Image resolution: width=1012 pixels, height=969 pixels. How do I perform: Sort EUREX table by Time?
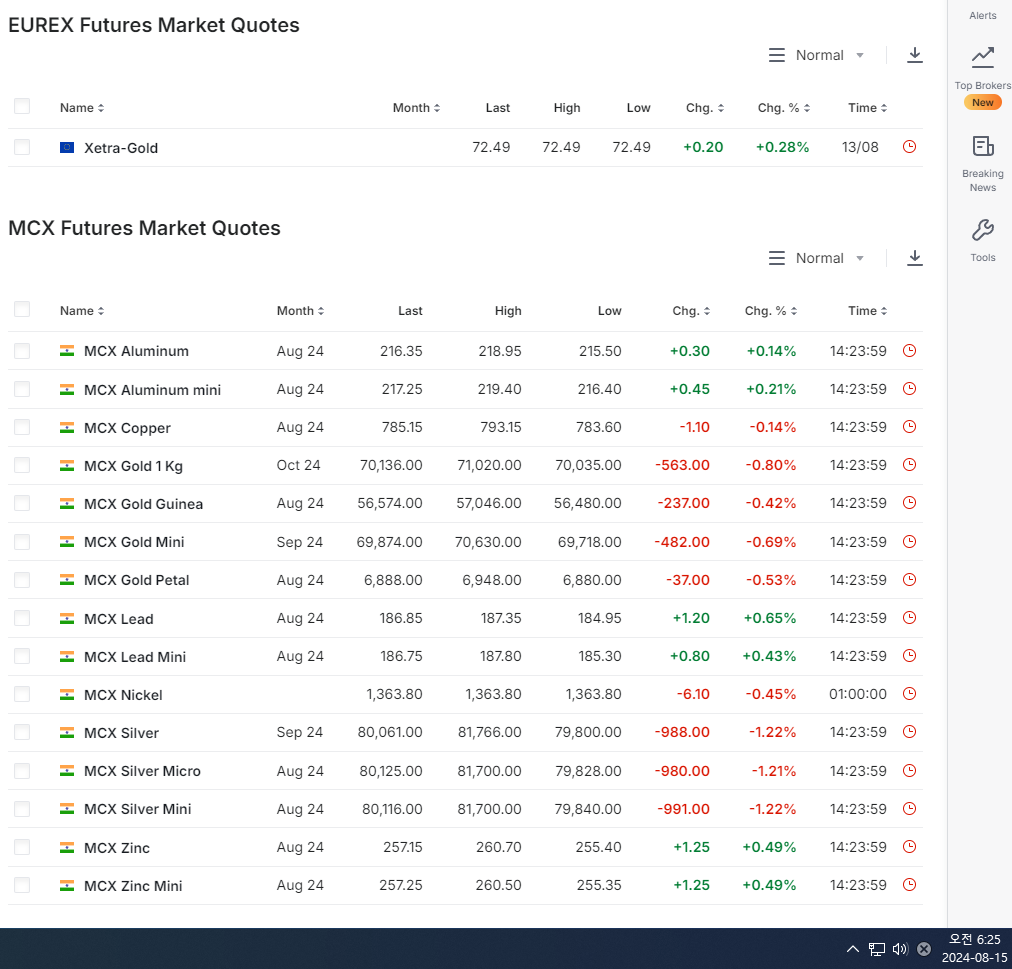click(867, 108)
